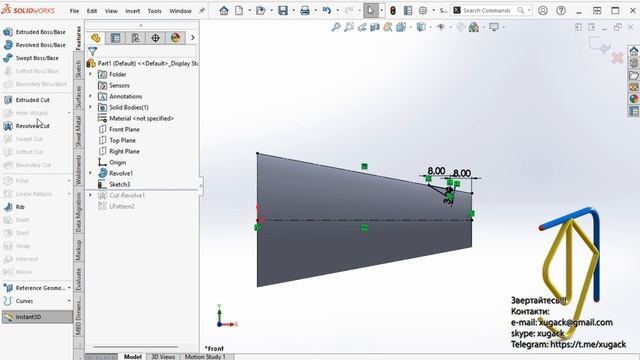The image size is (640, 360).
Task: Toggle Hide/Show Items eye icon
Action: tap(441, 27)
